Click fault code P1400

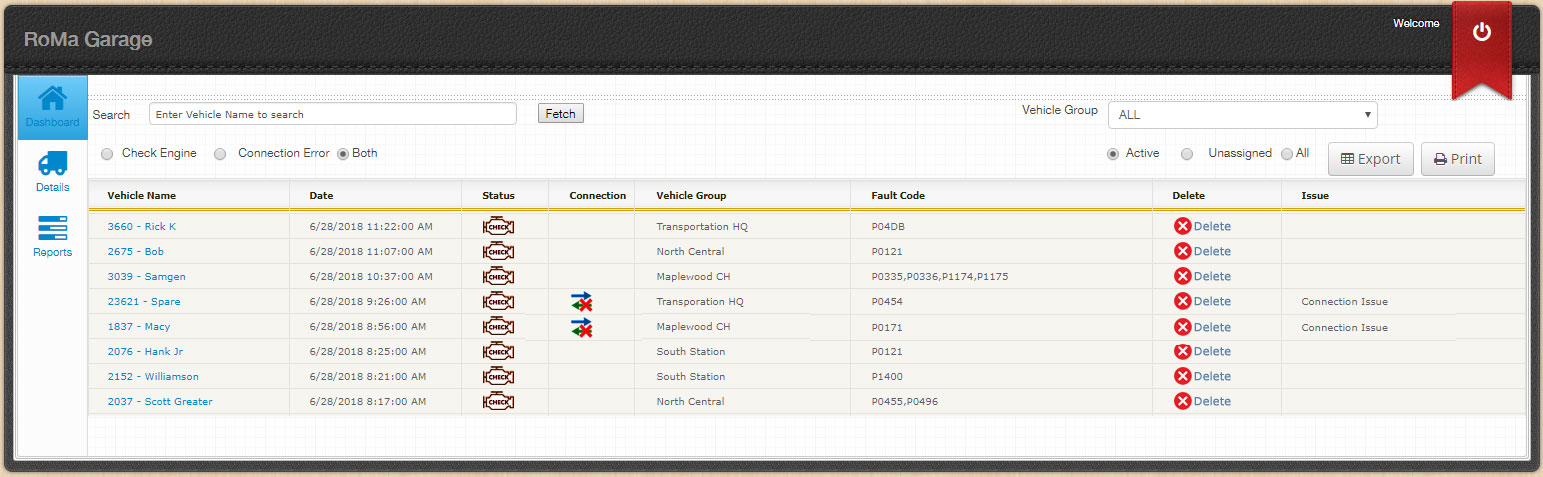point(887,376)
